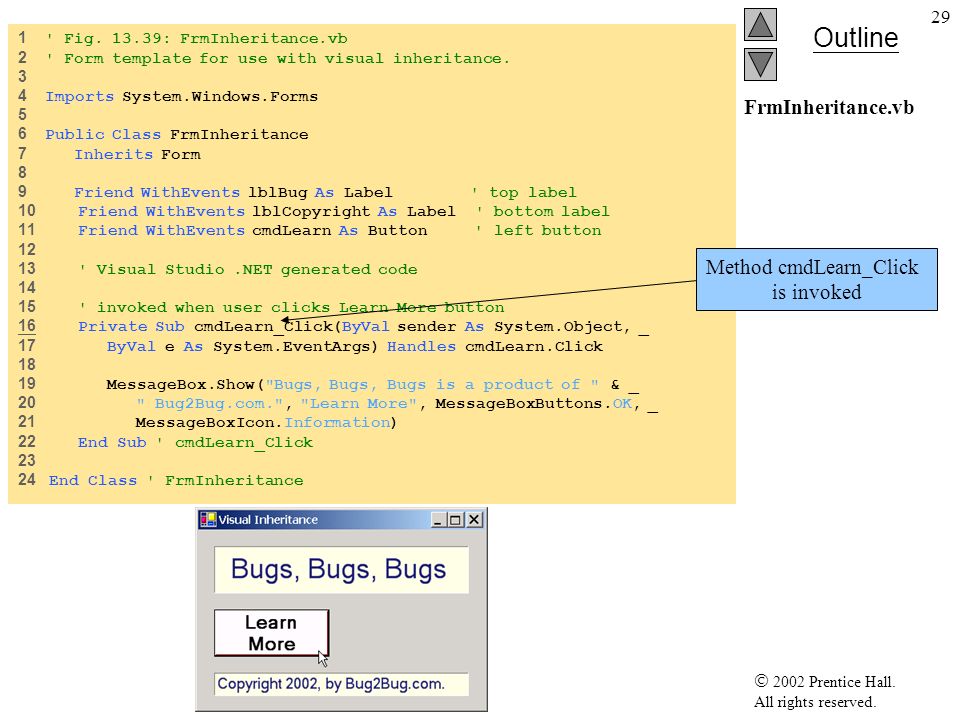The height and width of the screenshot is (720, 960).
Task: Click the "Copyright 2002, by Bug2Bug.com." label
Action: 341,684
